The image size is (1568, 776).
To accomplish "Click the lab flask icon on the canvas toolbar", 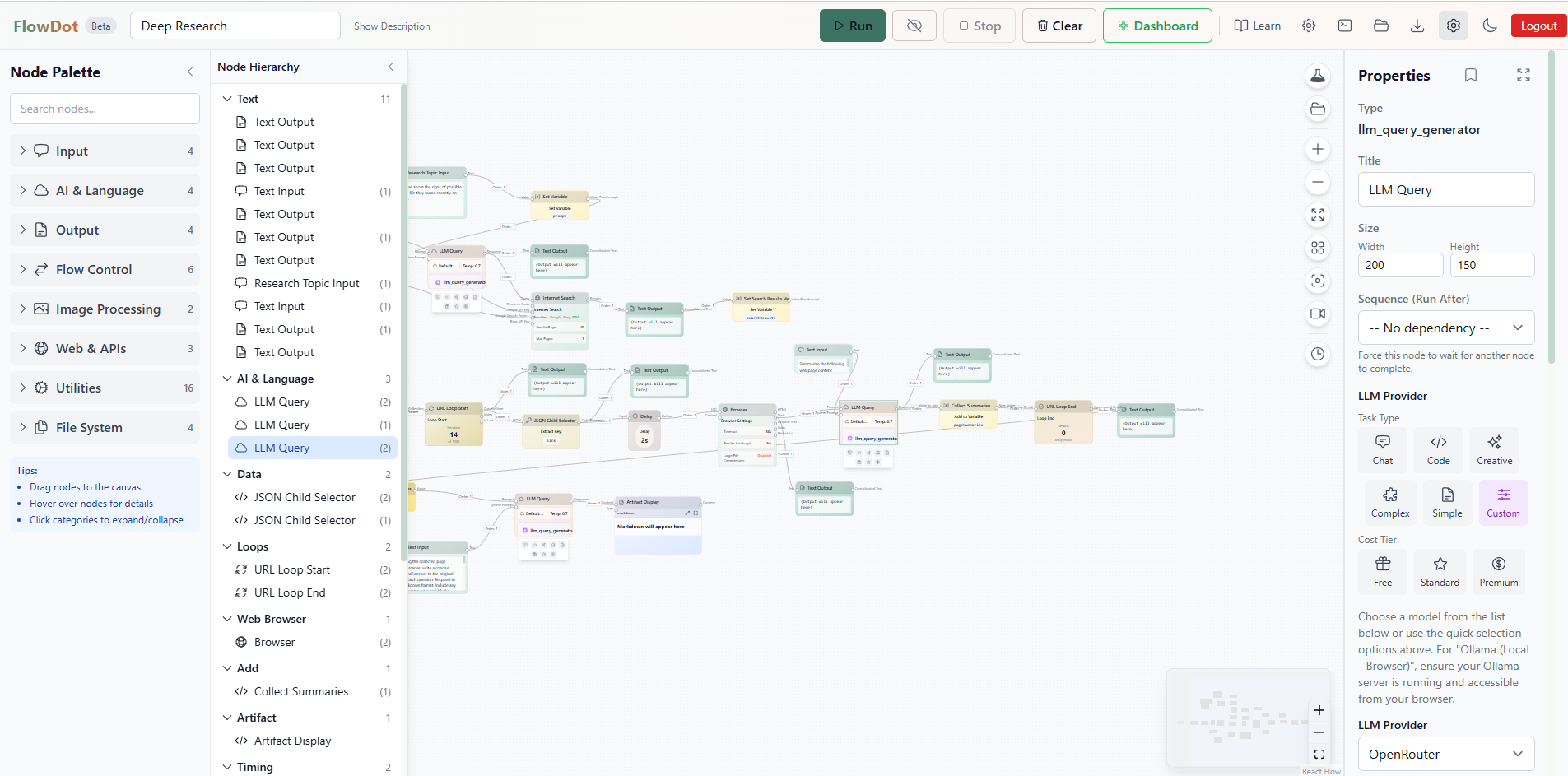I will click(1318, 76).
